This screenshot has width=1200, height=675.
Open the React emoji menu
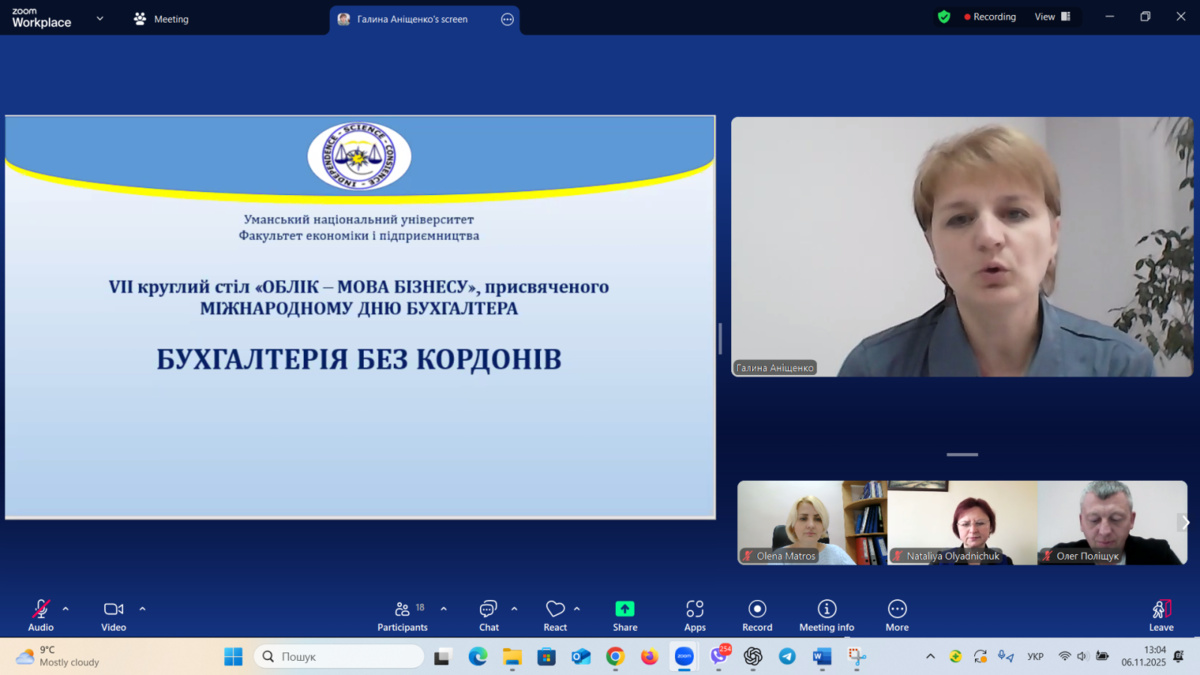555,615
